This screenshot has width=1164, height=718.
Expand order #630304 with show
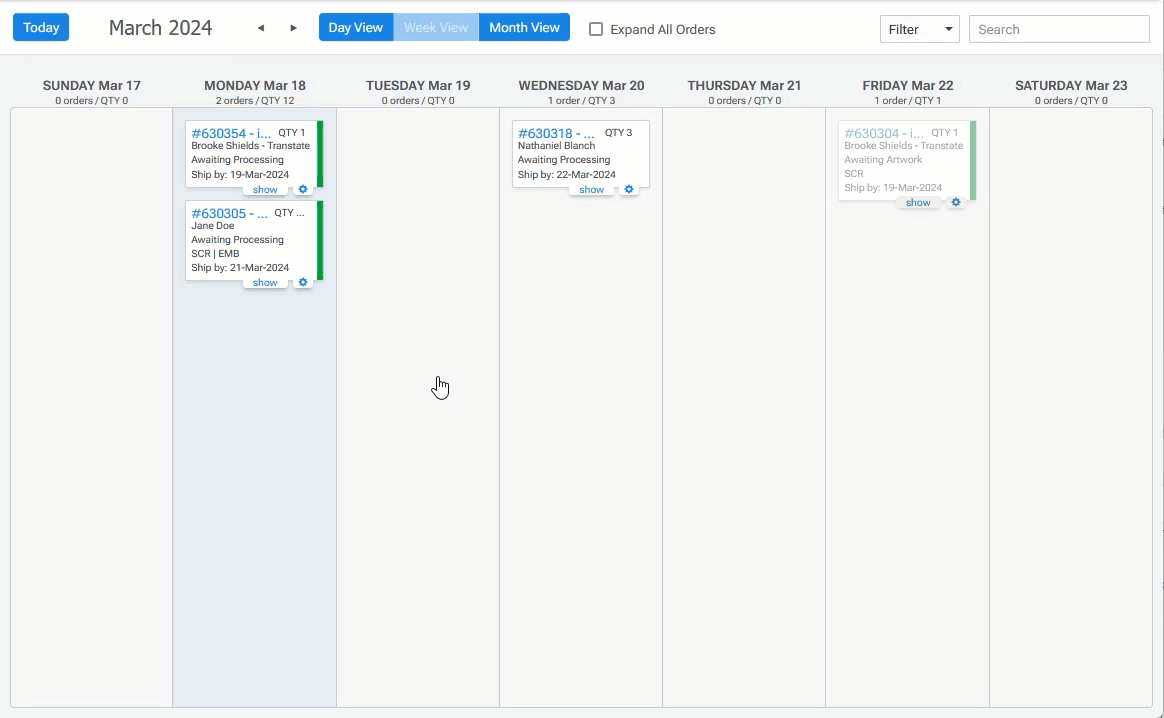(x=918, y=202)
